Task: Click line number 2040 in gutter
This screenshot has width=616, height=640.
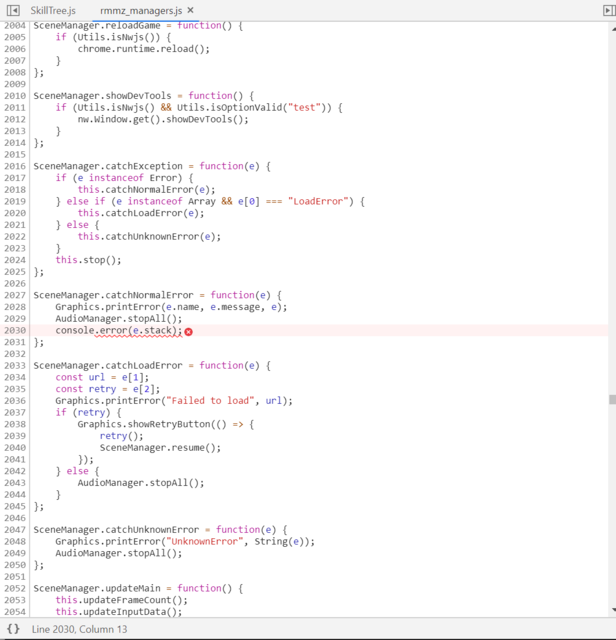Action: [15, 448]
